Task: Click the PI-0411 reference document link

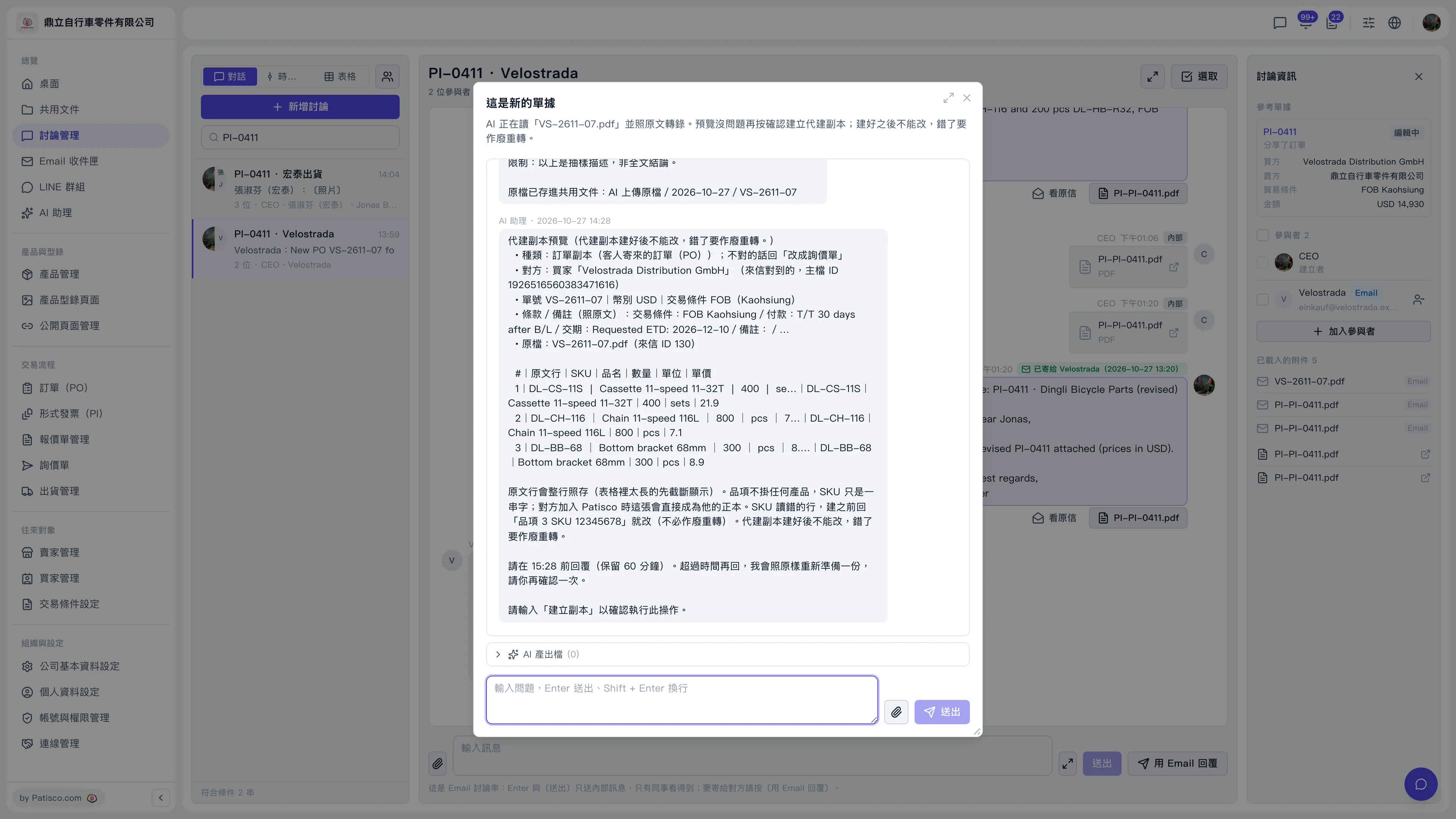Action: click(1280, 132)
